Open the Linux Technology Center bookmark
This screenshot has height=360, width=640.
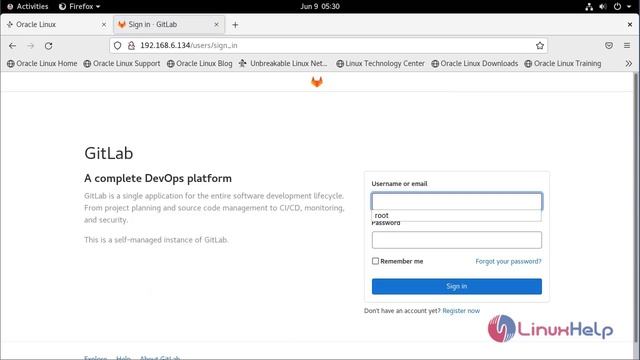pyautogui.click(x=380, y=64)
